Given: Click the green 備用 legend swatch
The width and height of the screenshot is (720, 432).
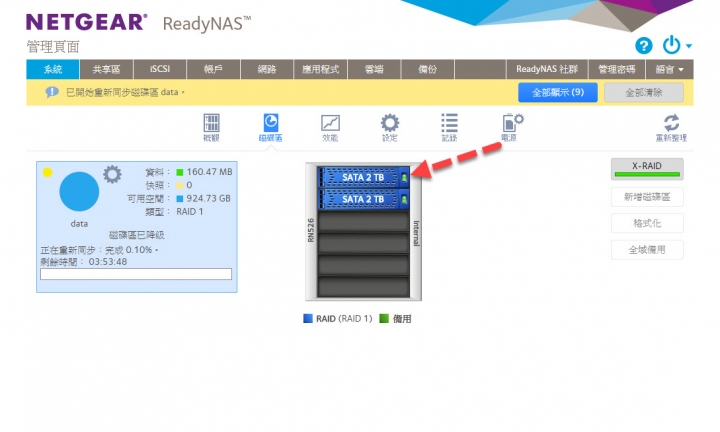Looking at the screenshot, I should point(384,318).
